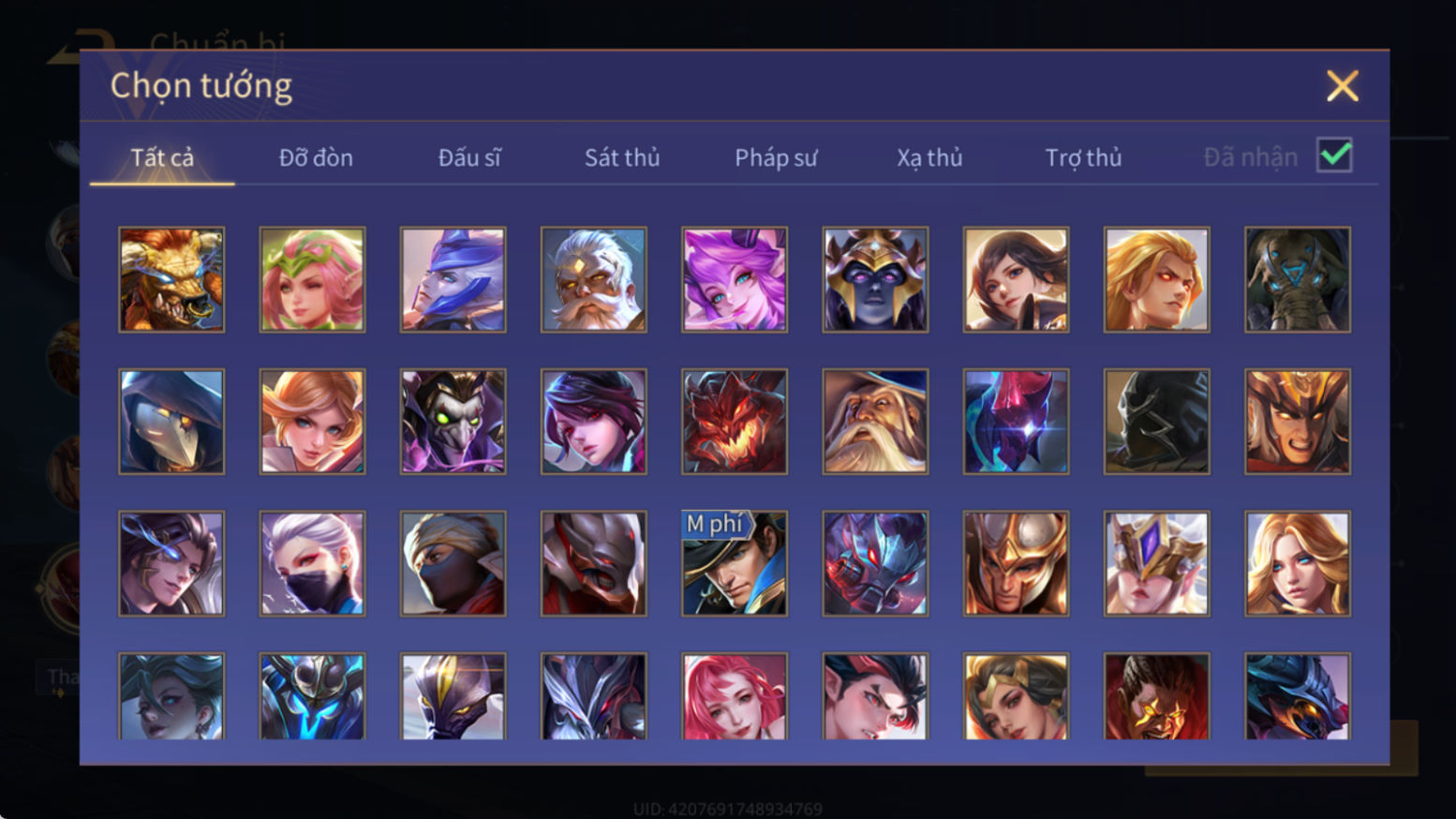Pick the pink-haired elf hero with green crown
This screenshot has width=1456, height=819.
[x=312, y=279]
